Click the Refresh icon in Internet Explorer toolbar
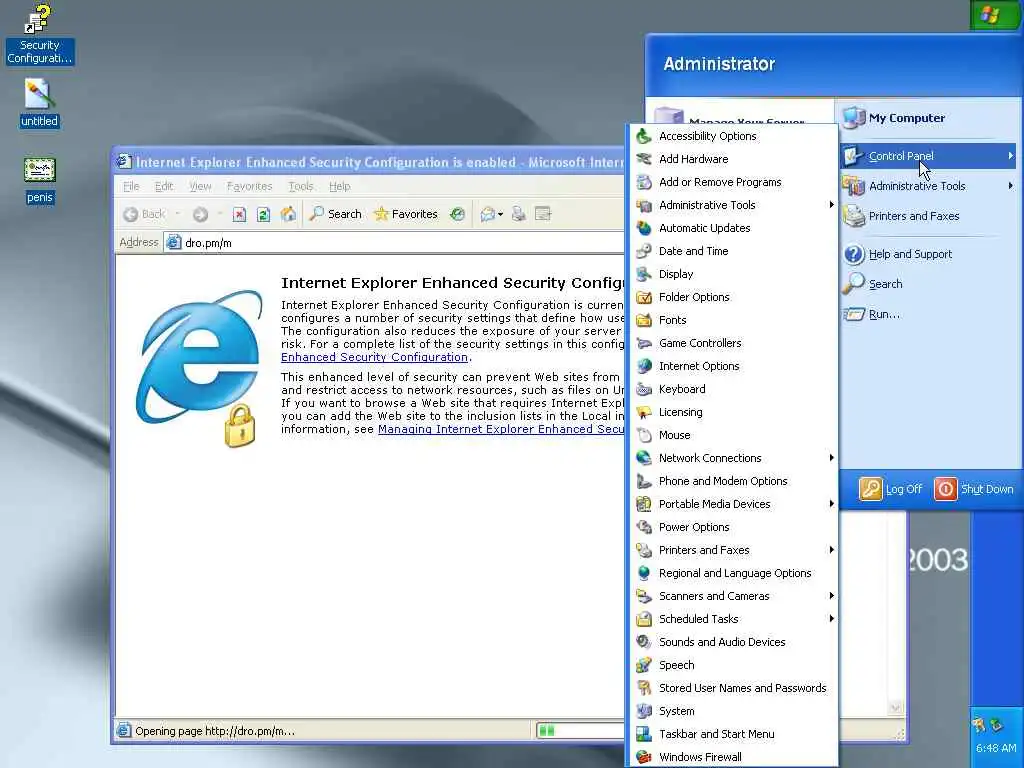This screenshot has height=768, width=1024. click(263, 214)
